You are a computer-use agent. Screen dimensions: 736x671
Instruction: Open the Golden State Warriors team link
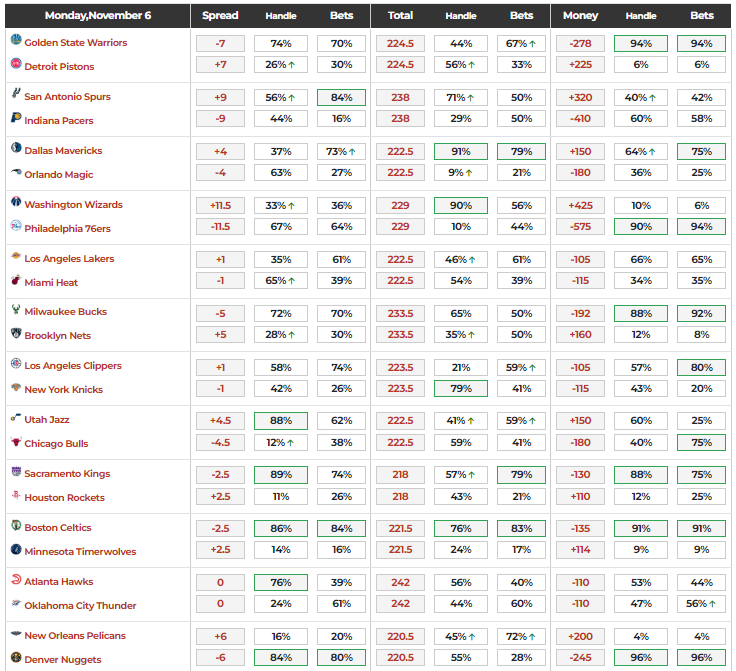[76, 43]
